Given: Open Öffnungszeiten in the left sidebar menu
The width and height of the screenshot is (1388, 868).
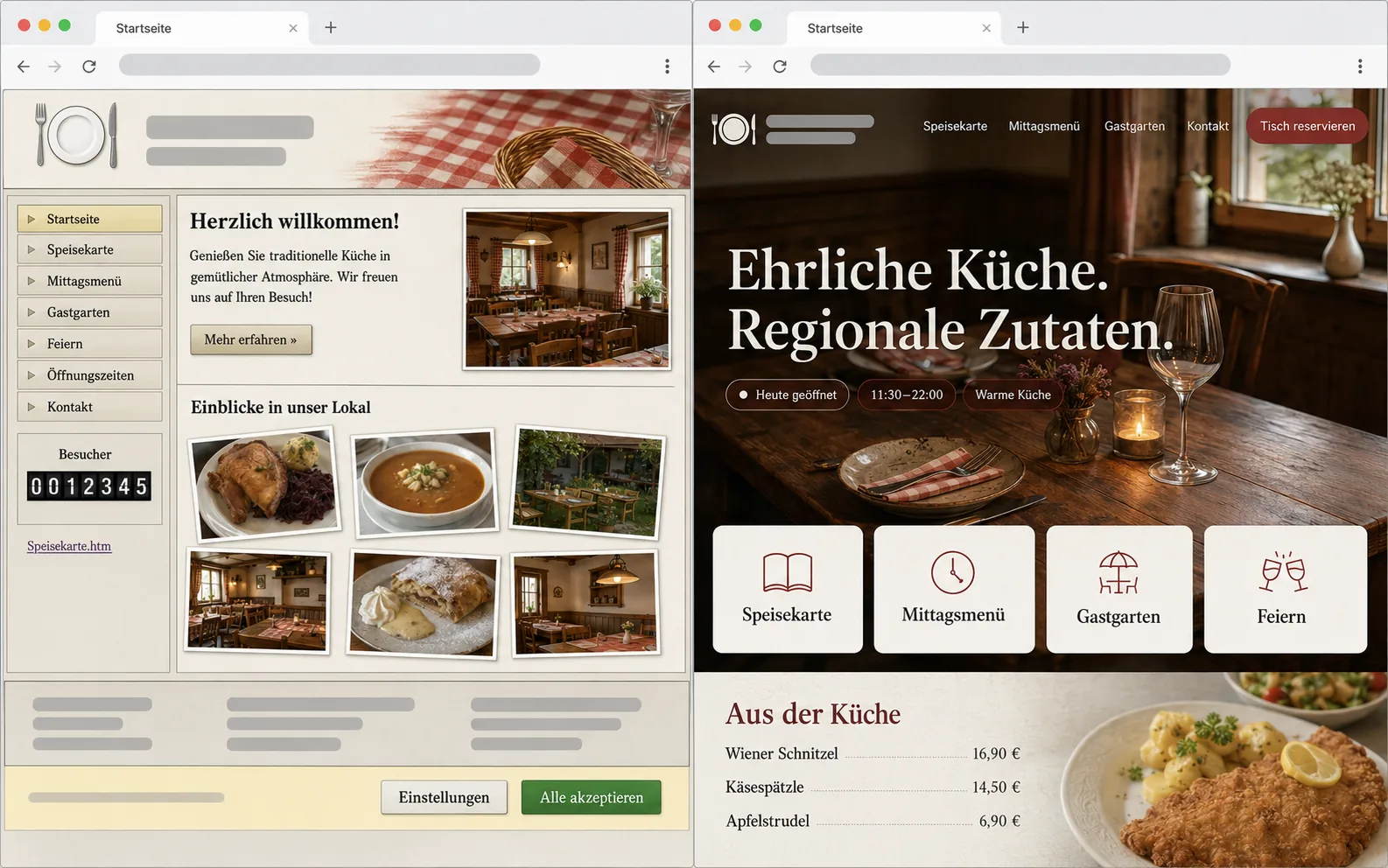Looking at the screenshot, I should tap(89, 375).
